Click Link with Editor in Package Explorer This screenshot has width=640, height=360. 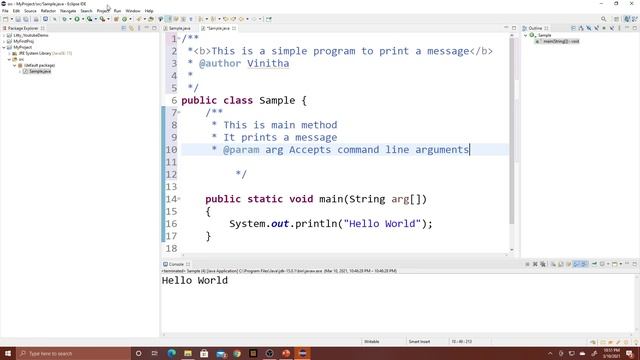[131, 28]
